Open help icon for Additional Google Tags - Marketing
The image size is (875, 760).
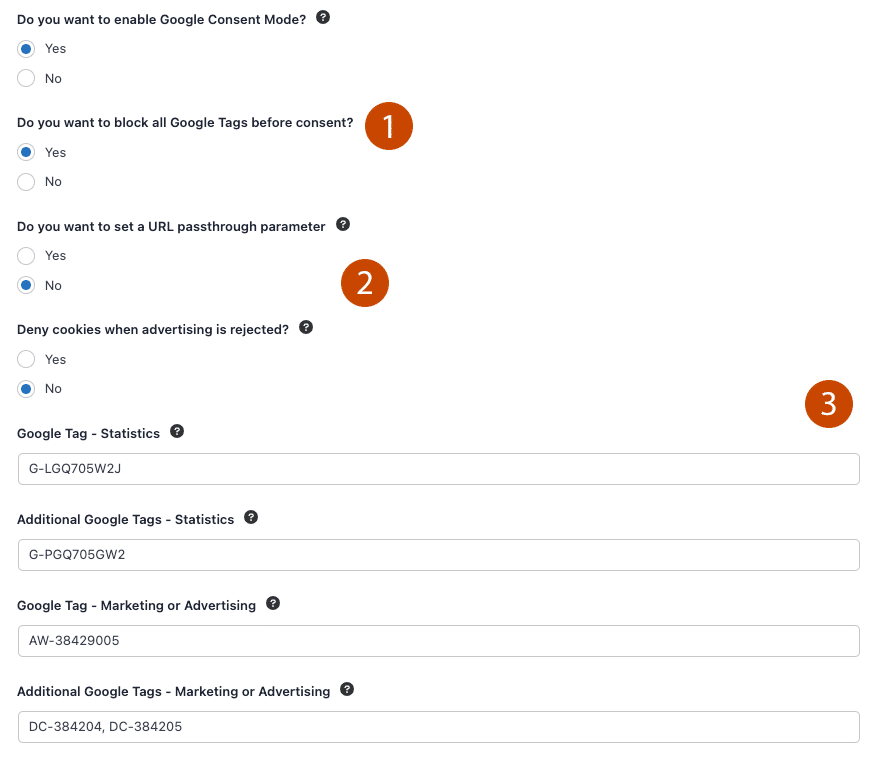[347, 689]
